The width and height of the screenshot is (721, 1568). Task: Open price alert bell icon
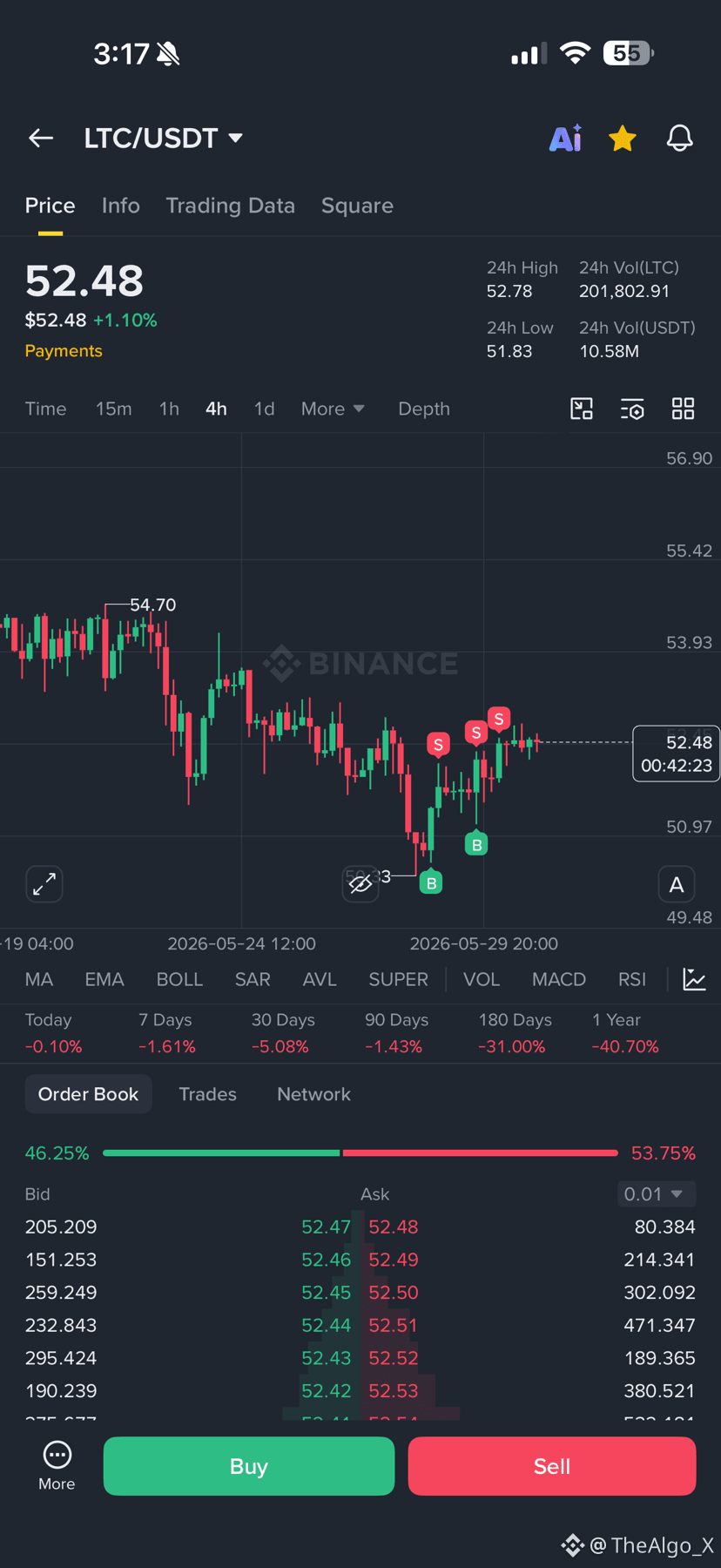(x=679, y=138)
